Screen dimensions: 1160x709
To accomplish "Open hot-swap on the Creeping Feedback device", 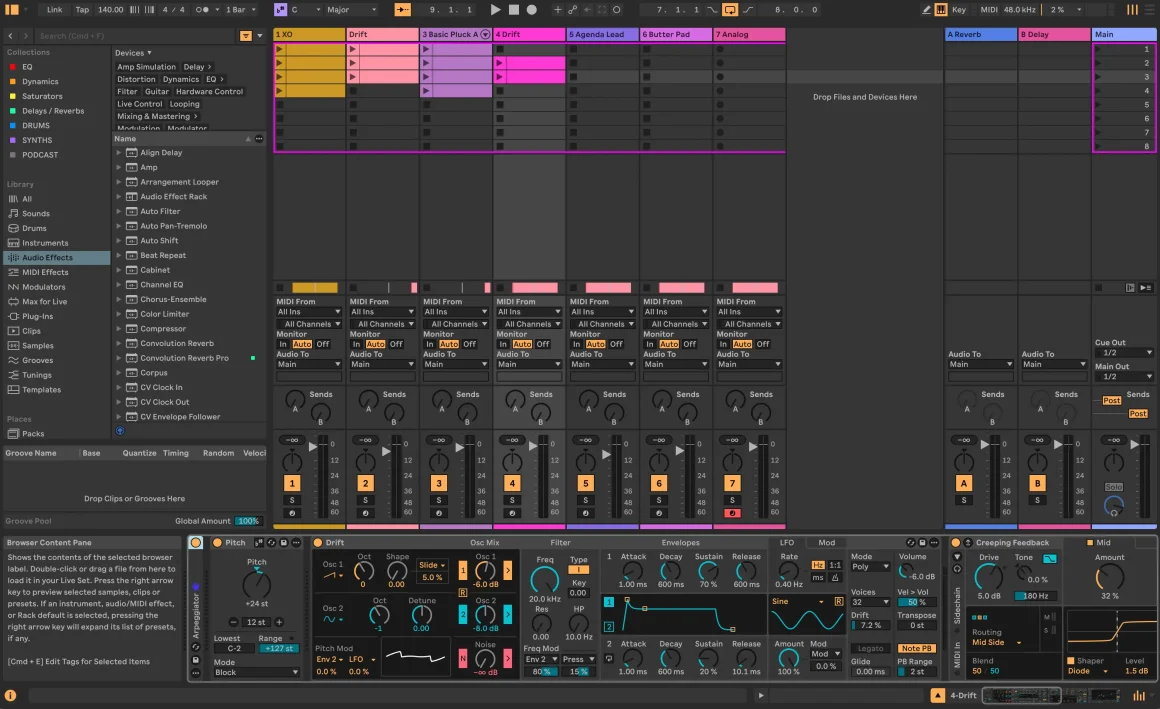I will (968, 543).
